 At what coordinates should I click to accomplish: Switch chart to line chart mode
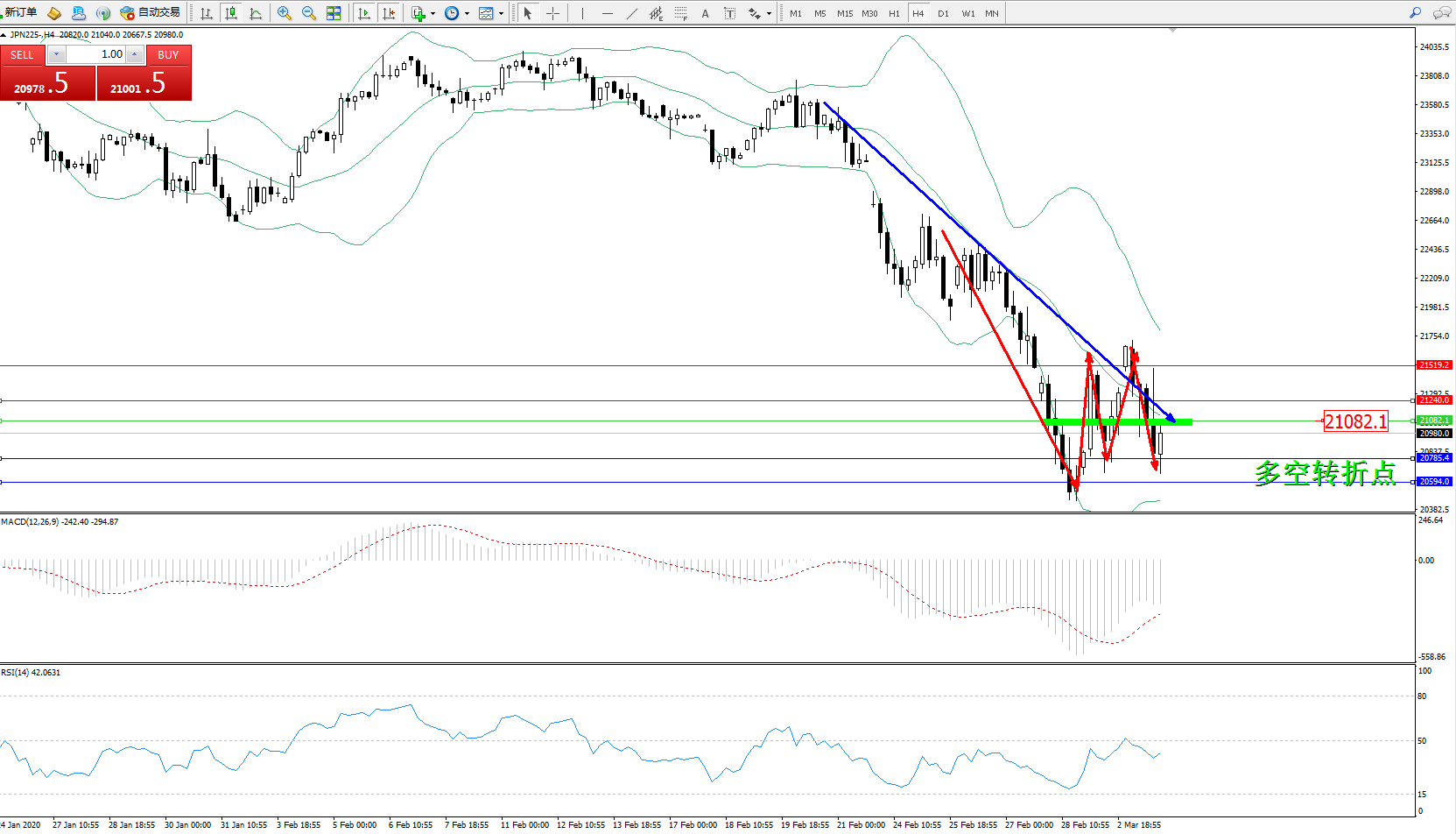coord(256,13)
